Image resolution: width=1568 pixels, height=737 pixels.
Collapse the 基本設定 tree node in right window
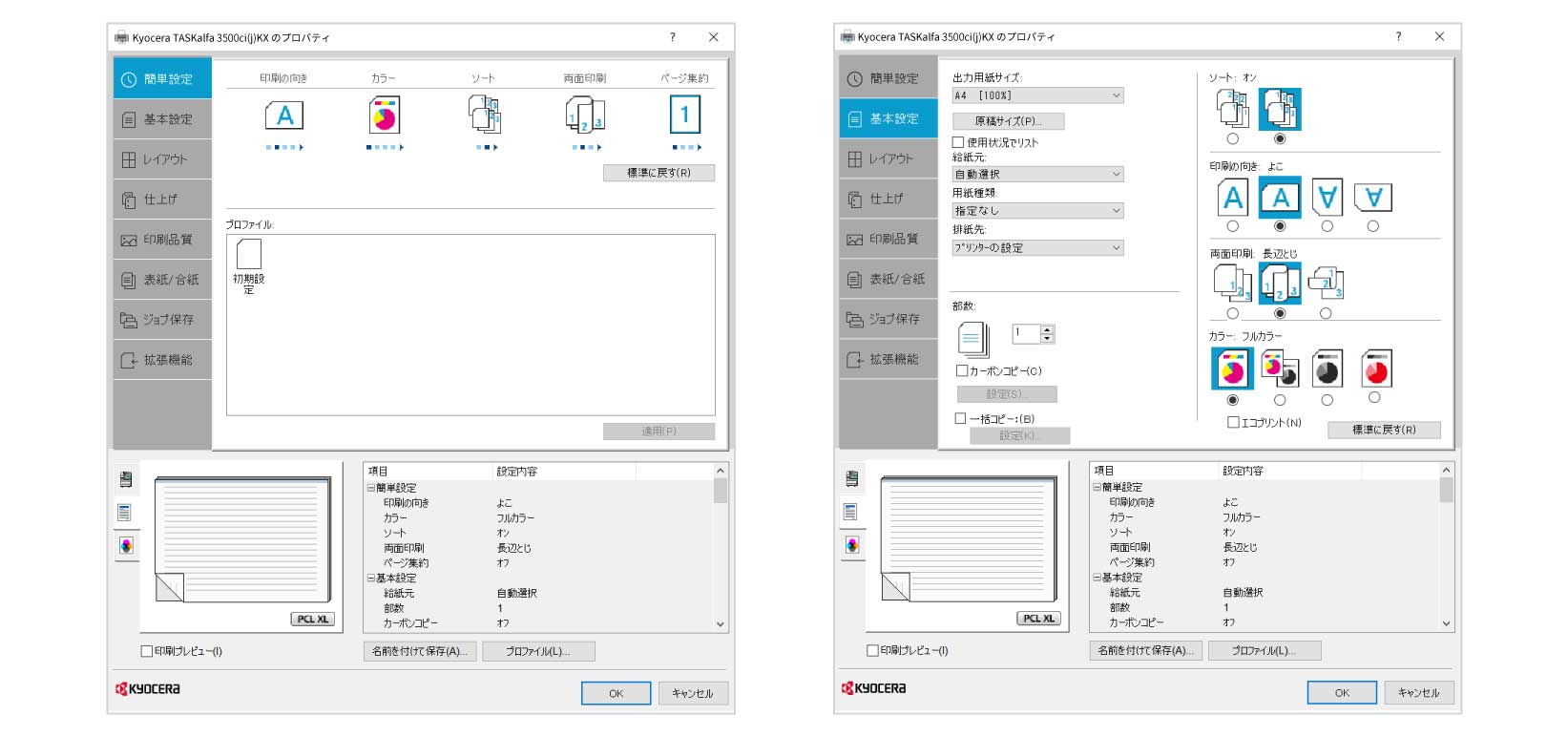1097,578
